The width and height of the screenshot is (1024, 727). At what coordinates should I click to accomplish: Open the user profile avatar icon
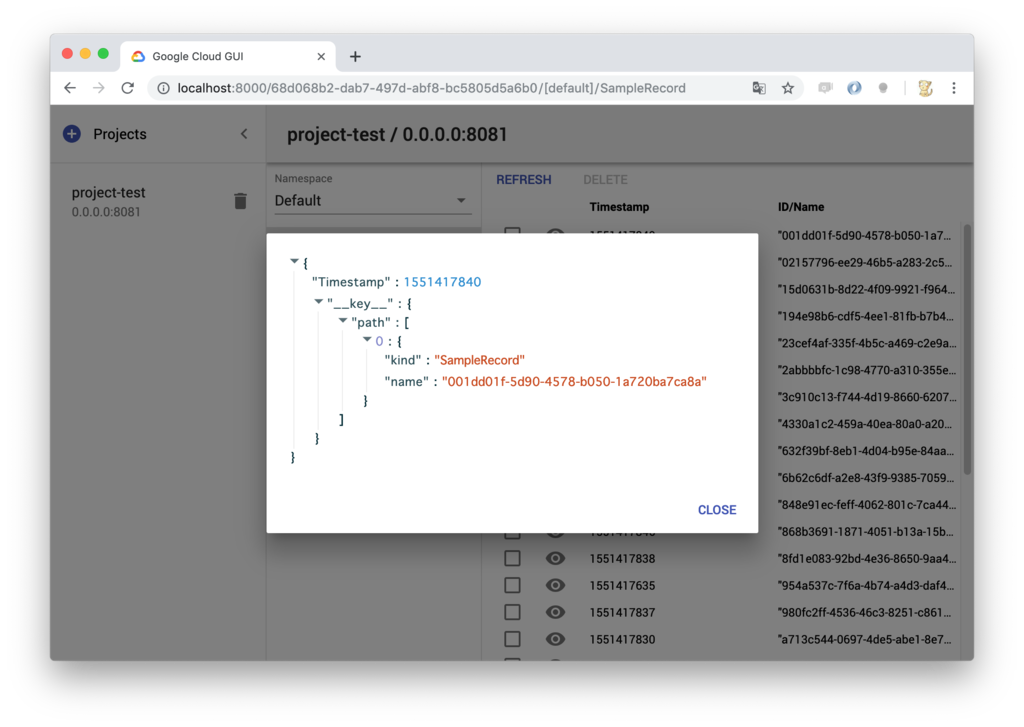click(x=925, y=88)
